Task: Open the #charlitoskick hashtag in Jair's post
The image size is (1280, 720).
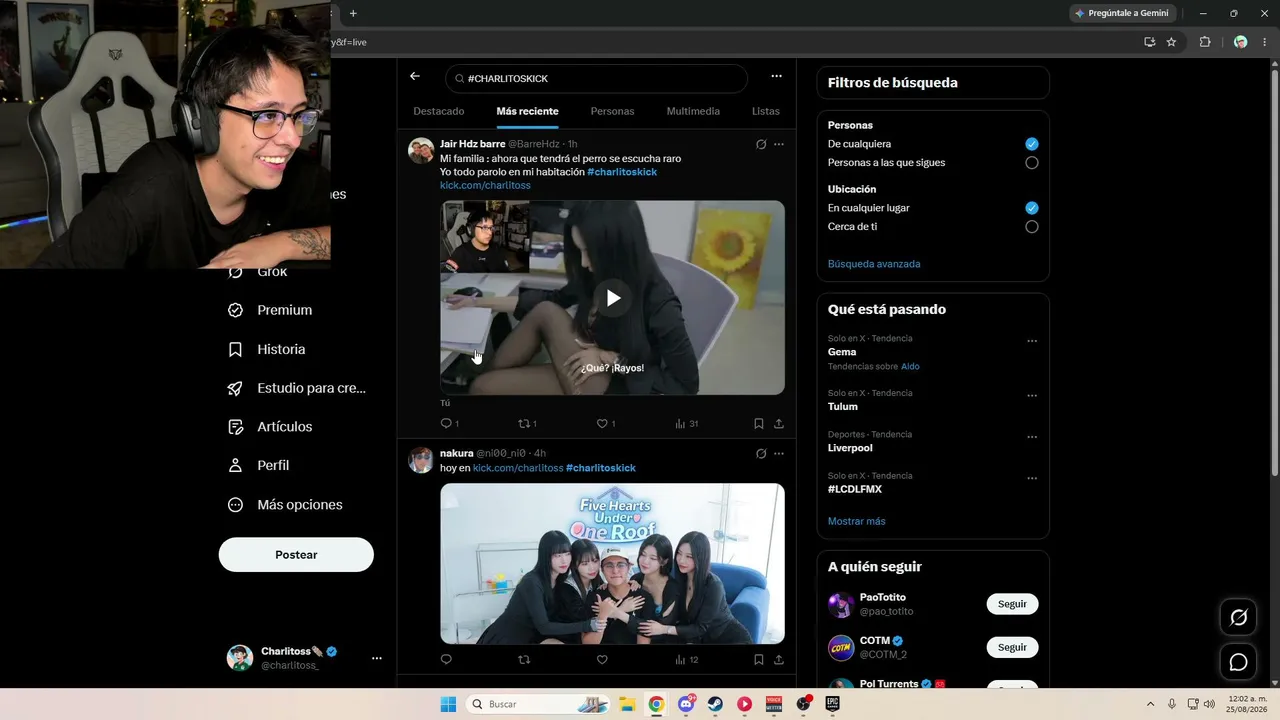Action: 622,172
